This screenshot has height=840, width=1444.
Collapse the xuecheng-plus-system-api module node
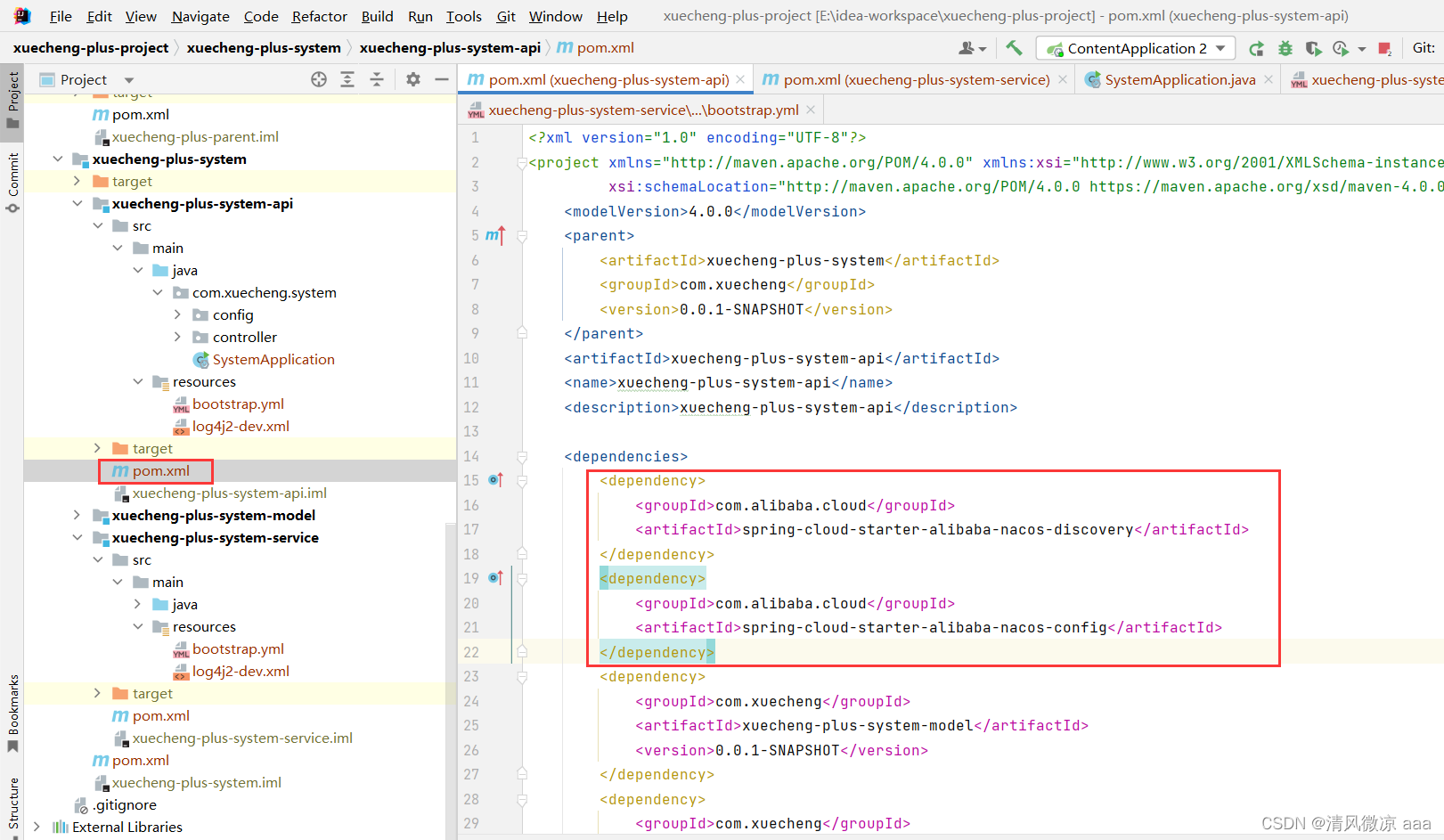[78, 203]
